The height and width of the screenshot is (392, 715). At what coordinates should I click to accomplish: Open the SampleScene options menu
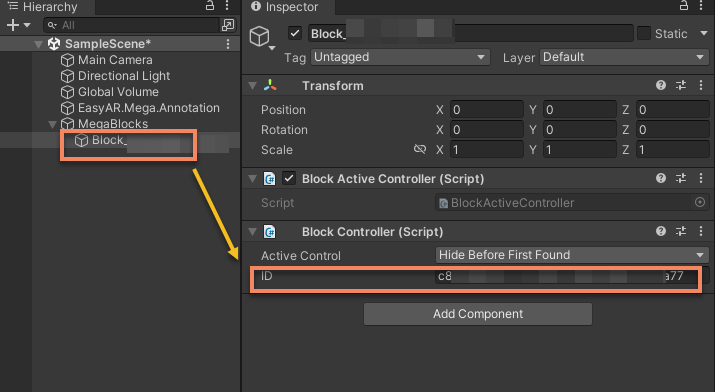[228, 44]
